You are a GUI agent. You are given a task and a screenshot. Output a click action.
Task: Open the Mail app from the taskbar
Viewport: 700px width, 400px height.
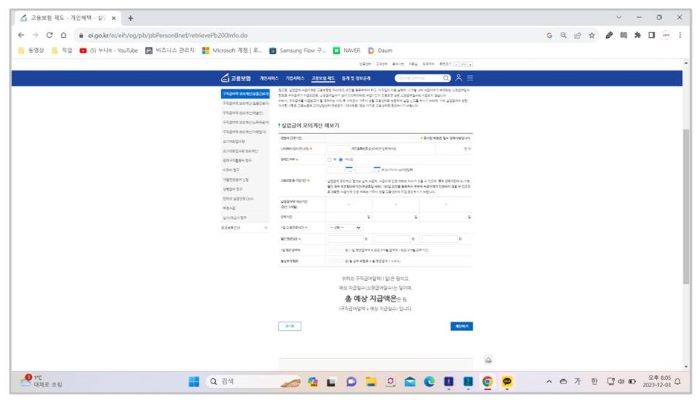(x=410, y=381)
